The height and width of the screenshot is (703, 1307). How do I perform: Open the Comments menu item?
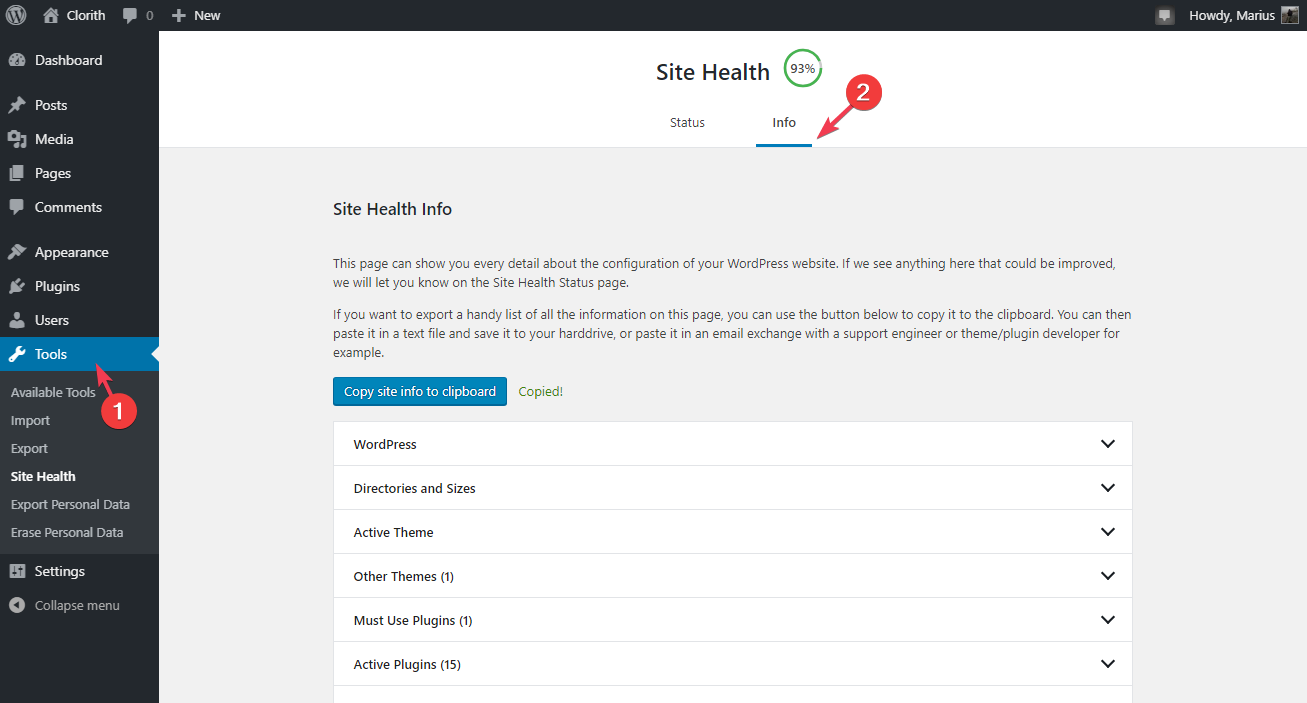point(79,207)
